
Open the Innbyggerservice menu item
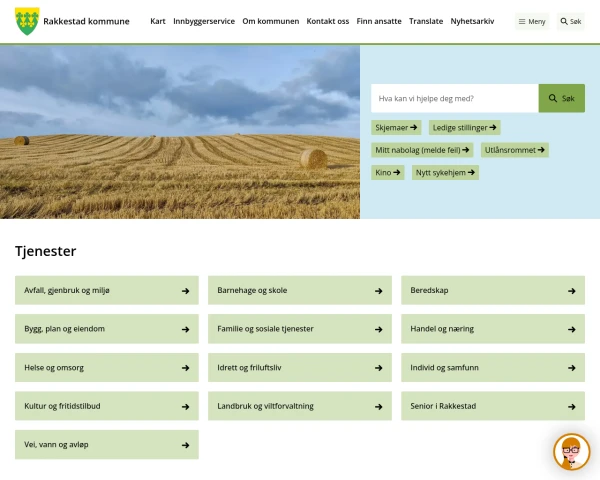204,21
